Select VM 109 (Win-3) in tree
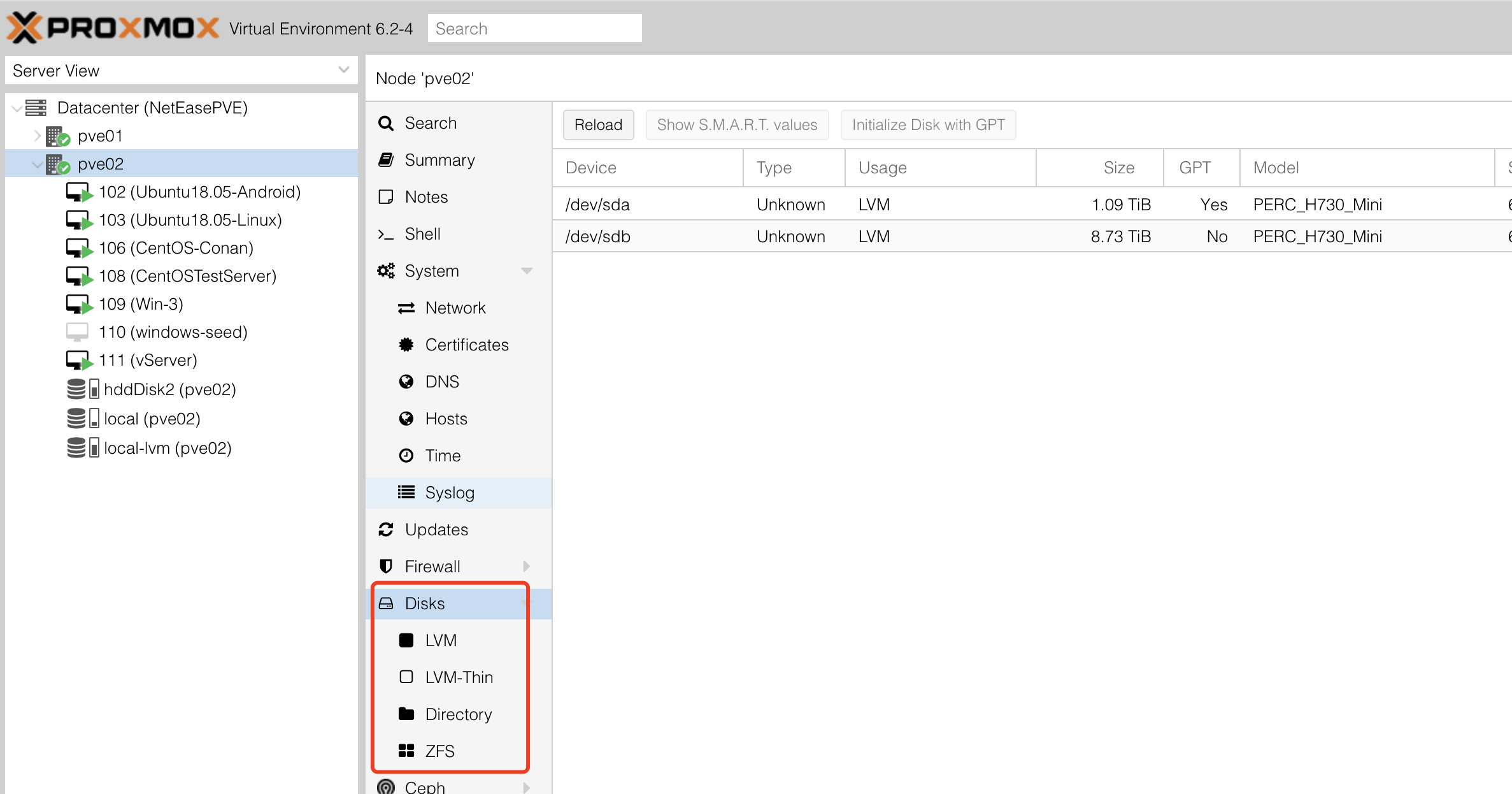The width and height of the screenshot is (1512, 794). pyautogui.click(x=141, y=304)
